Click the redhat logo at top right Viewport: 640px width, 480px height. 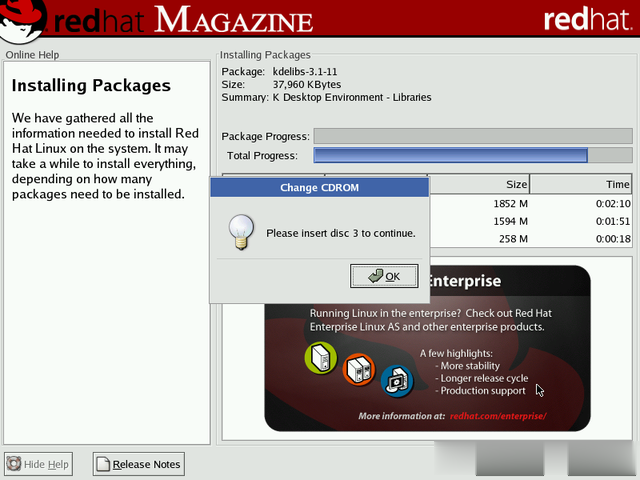tap(588, 19)
